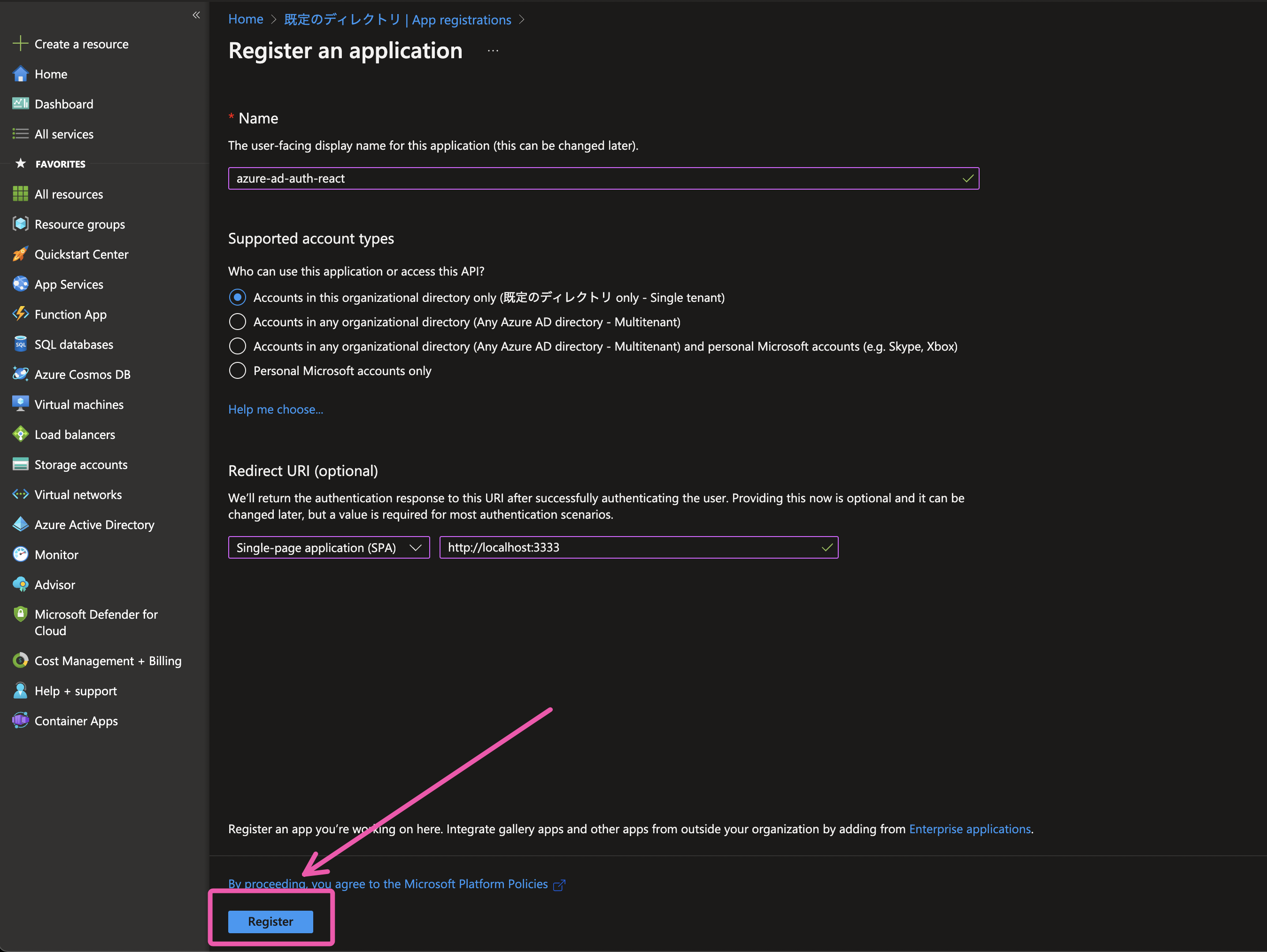Viewport: 1267px width, 952px height.
Task: Select Single tenant account type radio
Action: pyautogui.click(x=237, y=297)
